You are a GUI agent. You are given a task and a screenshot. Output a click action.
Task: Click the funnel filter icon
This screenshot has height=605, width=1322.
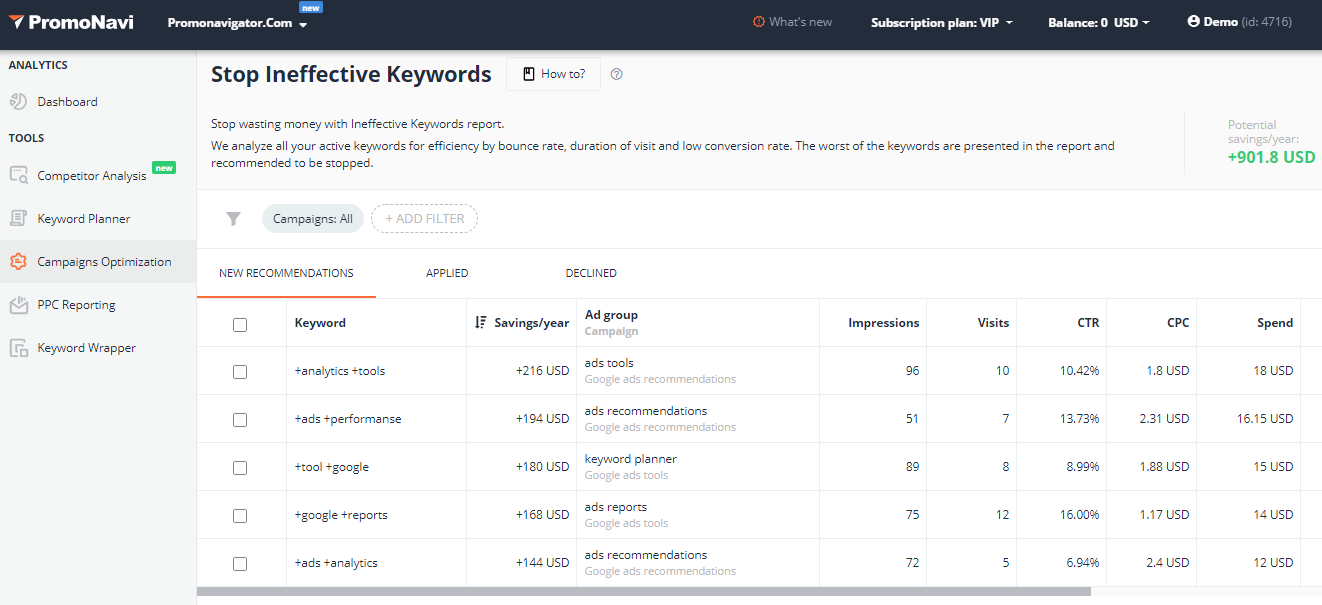pos(233,219)
